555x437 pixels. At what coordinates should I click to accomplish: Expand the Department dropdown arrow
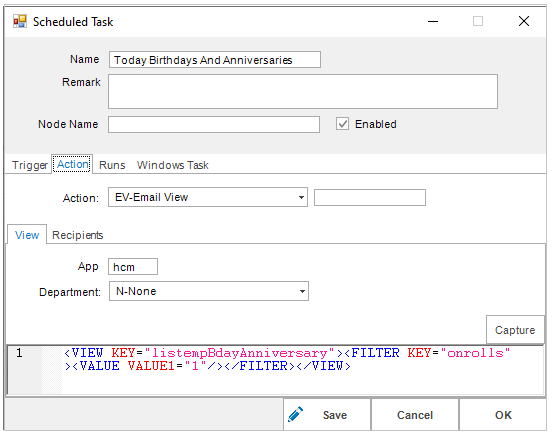click(302, 291)
